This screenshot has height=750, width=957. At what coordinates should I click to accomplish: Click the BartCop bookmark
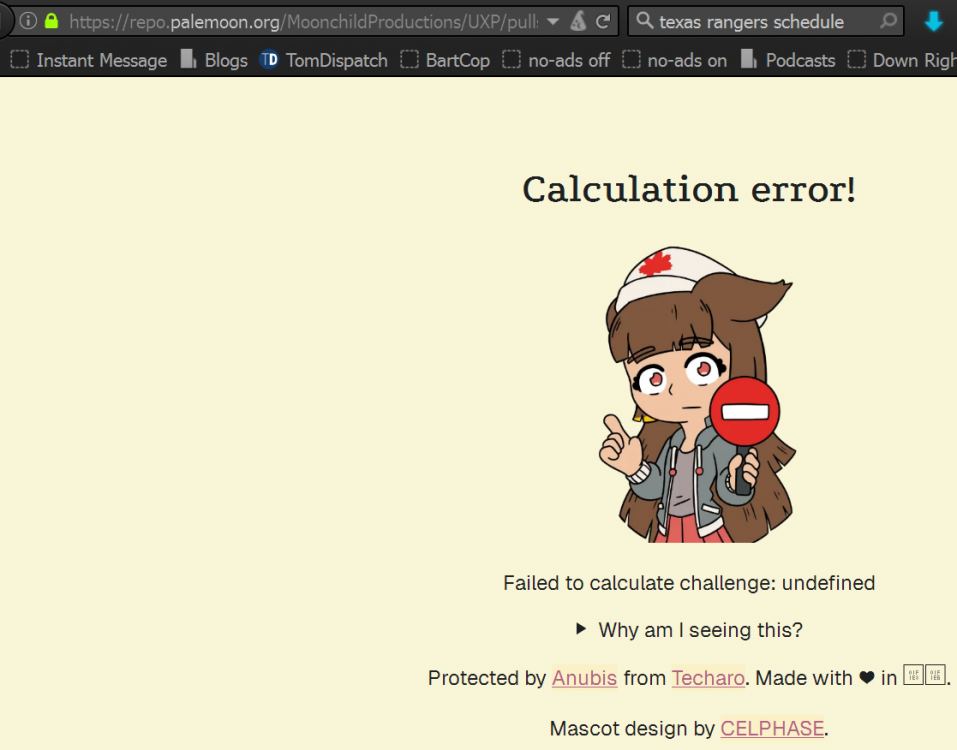click(x=445, y=60)
